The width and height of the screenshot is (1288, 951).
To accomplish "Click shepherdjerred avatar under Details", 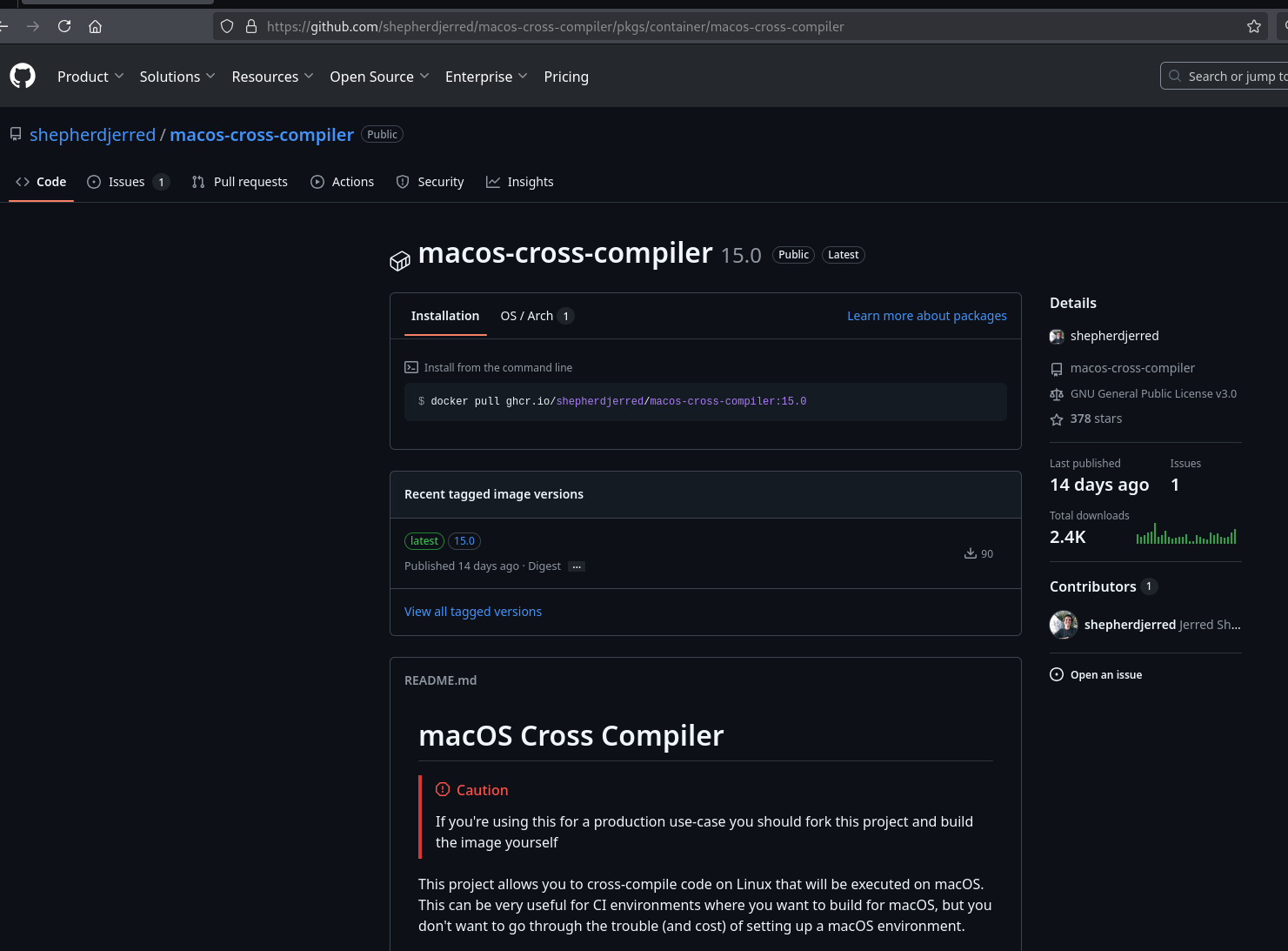I will pos(1057,336).
